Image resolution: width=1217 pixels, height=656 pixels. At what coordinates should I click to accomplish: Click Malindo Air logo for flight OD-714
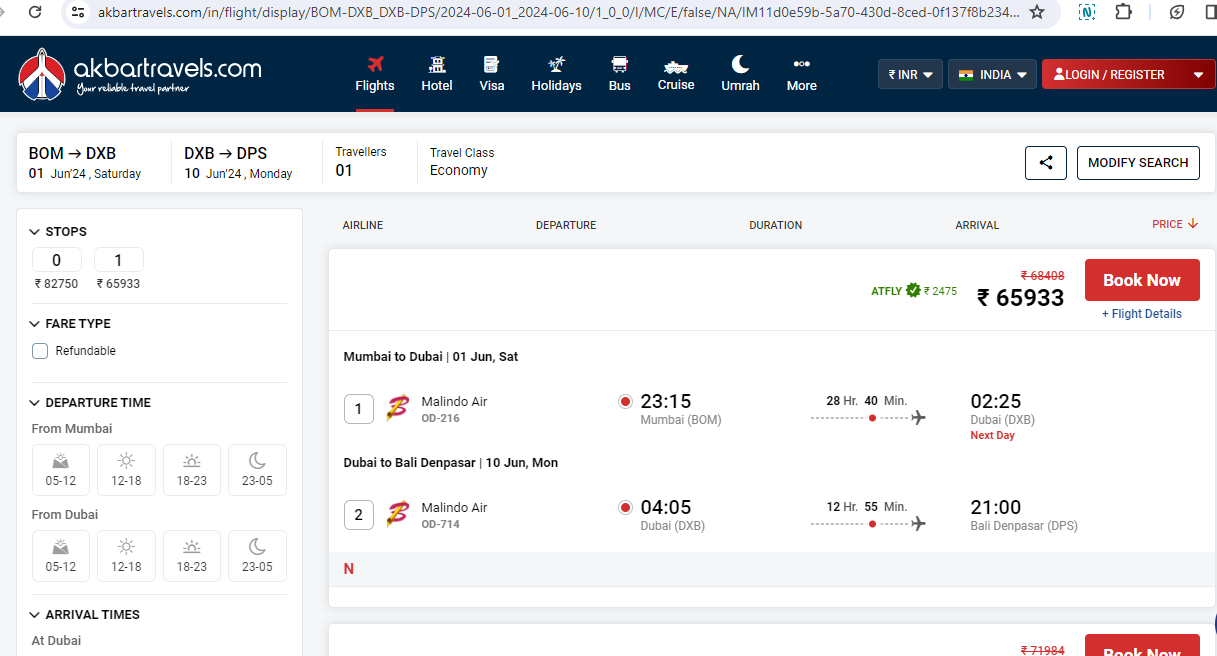[x=398, y=514]
